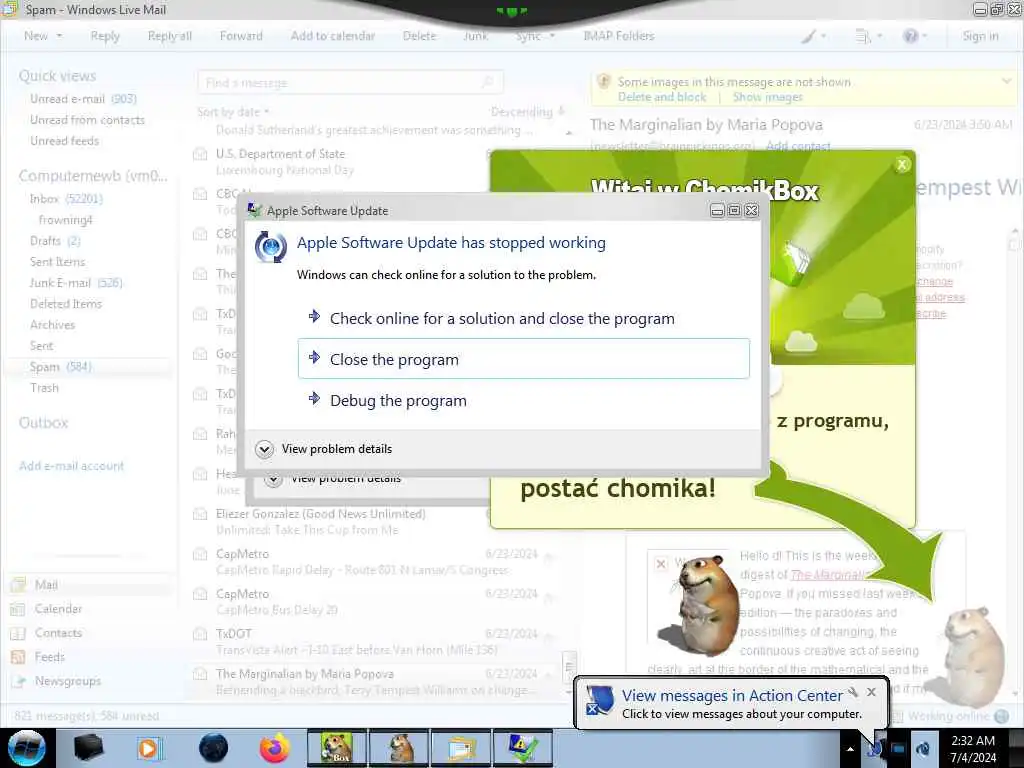Screen dimensions: 1024x768
Task: Open the media player taskbar icon
Action: point(149,748)
